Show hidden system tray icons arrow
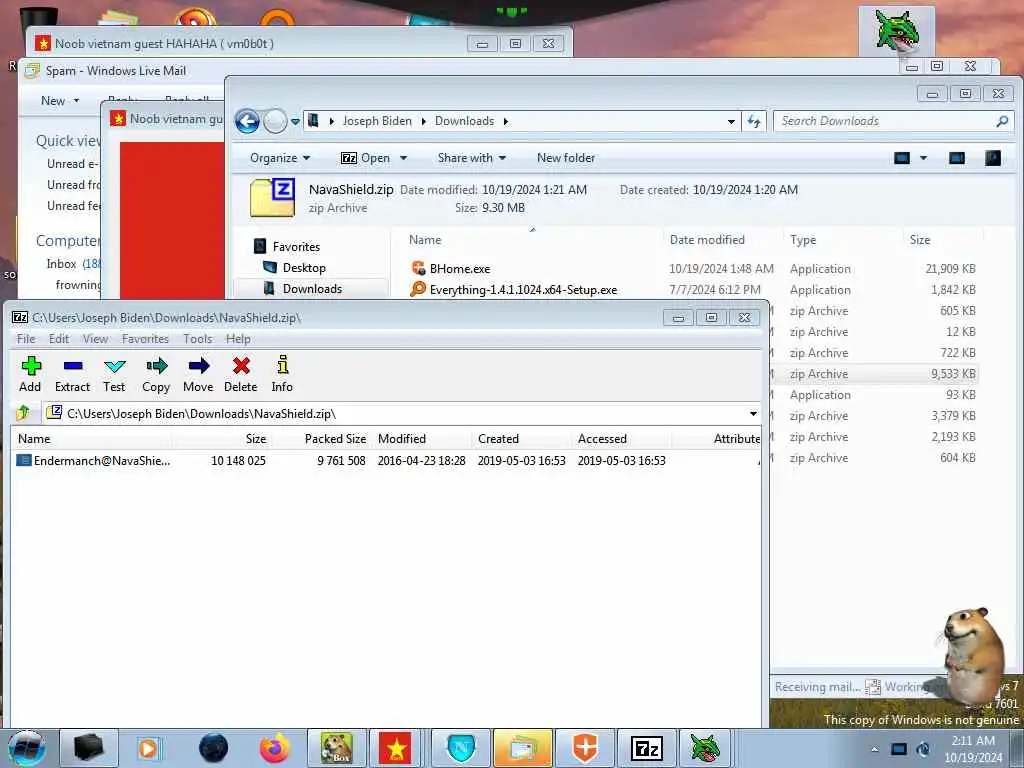The image size is (1024, 768). click(874, 750)
